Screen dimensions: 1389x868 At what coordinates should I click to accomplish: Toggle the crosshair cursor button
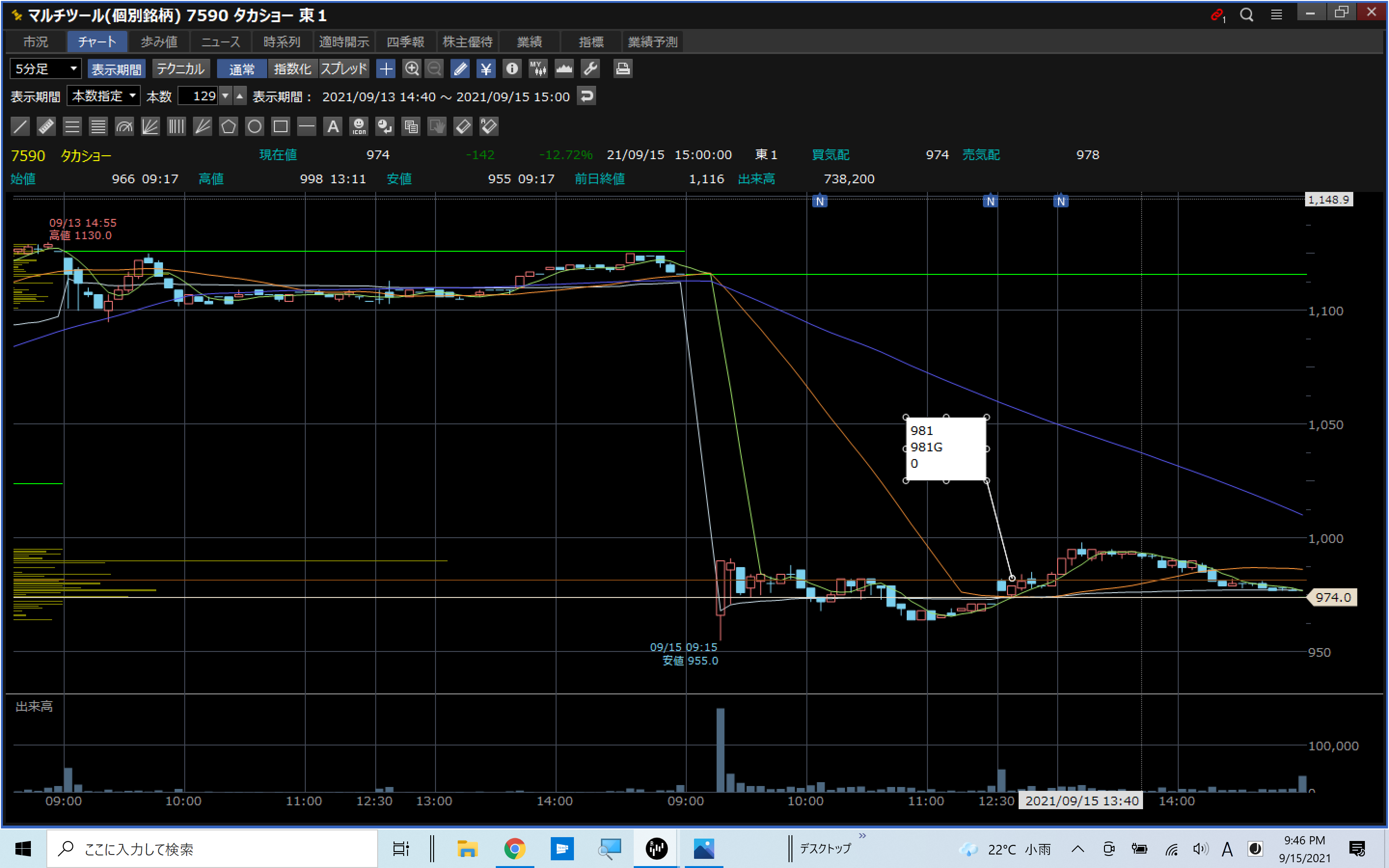386,69
